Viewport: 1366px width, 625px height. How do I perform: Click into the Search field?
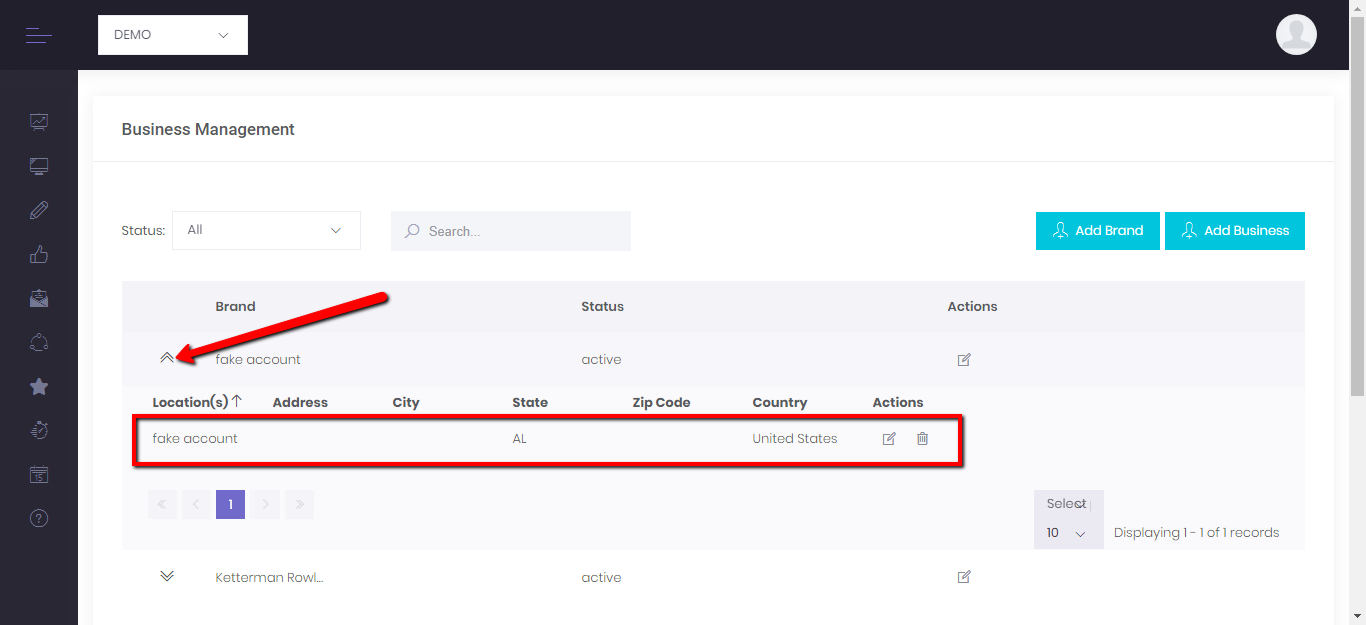pos(520,231)
